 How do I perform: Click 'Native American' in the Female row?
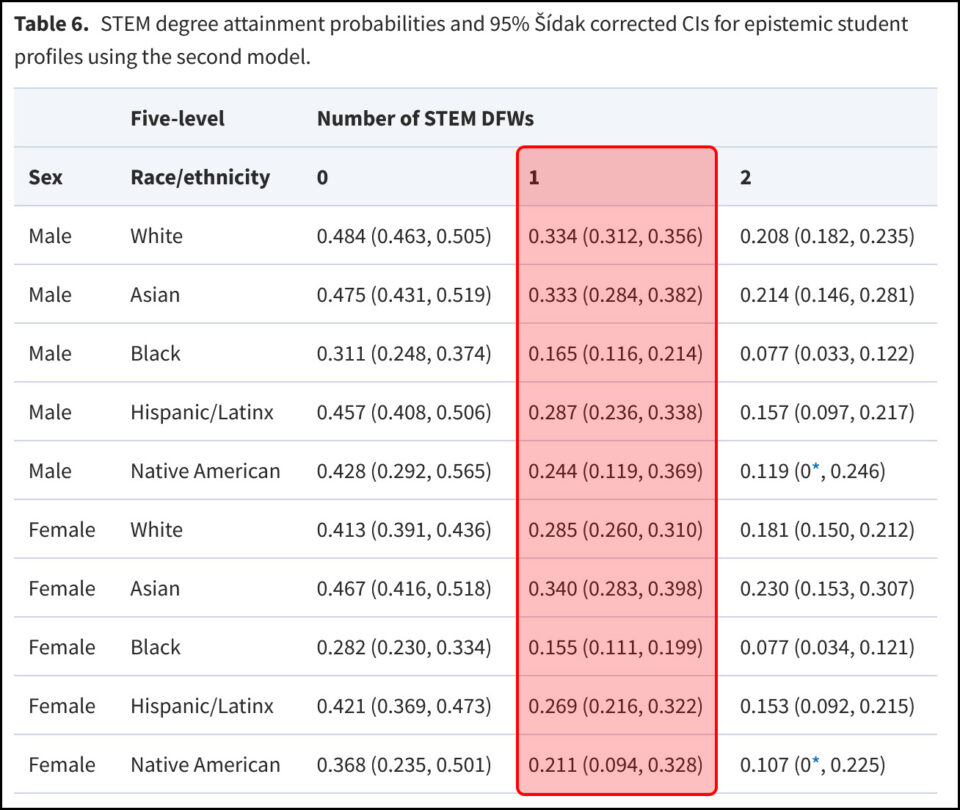tap(206, 765)
